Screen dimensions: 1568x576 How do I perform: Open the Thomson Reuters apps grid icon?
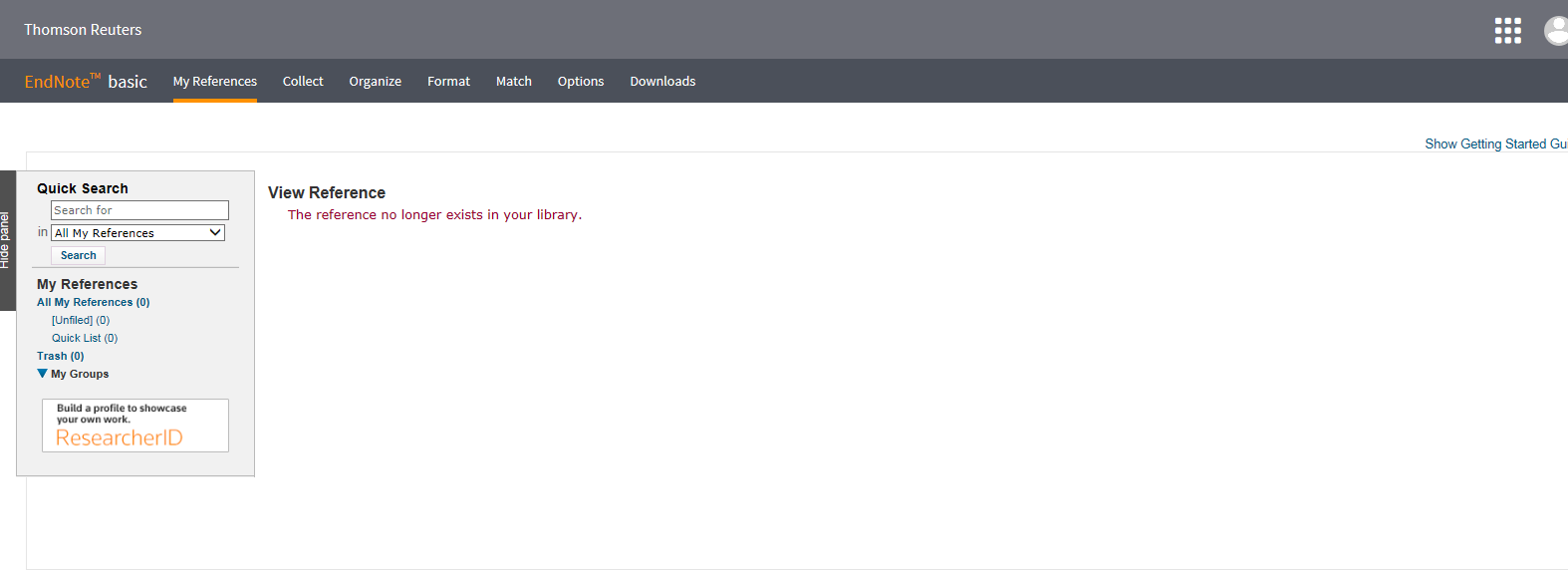[1507, 31]
